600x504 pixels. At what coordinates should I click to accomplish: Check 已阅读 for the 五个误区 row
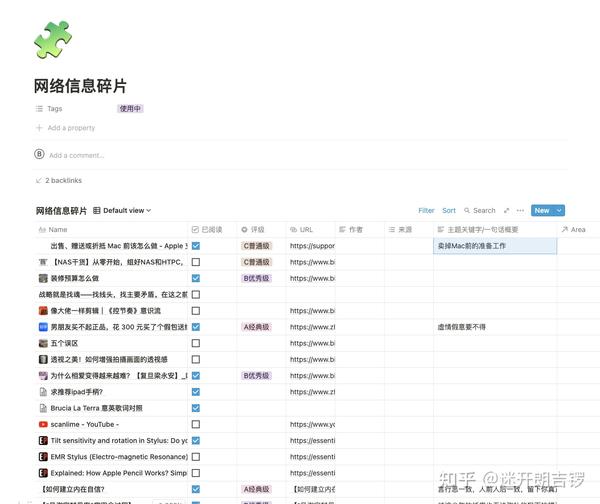[196, 343]
